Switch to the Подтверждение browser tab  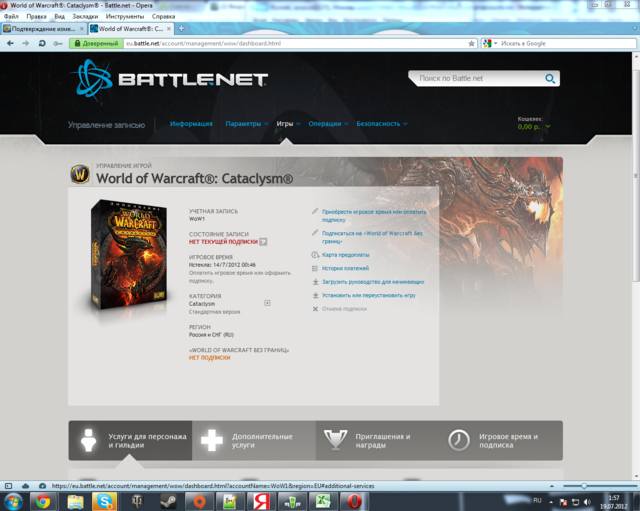(43, 29)
